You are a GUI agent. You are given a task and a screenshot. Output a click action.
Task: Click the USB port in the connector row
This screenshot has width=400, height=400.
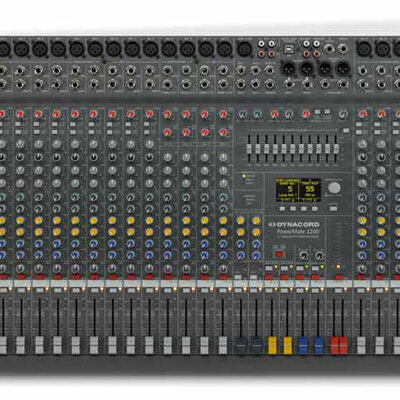288,49
